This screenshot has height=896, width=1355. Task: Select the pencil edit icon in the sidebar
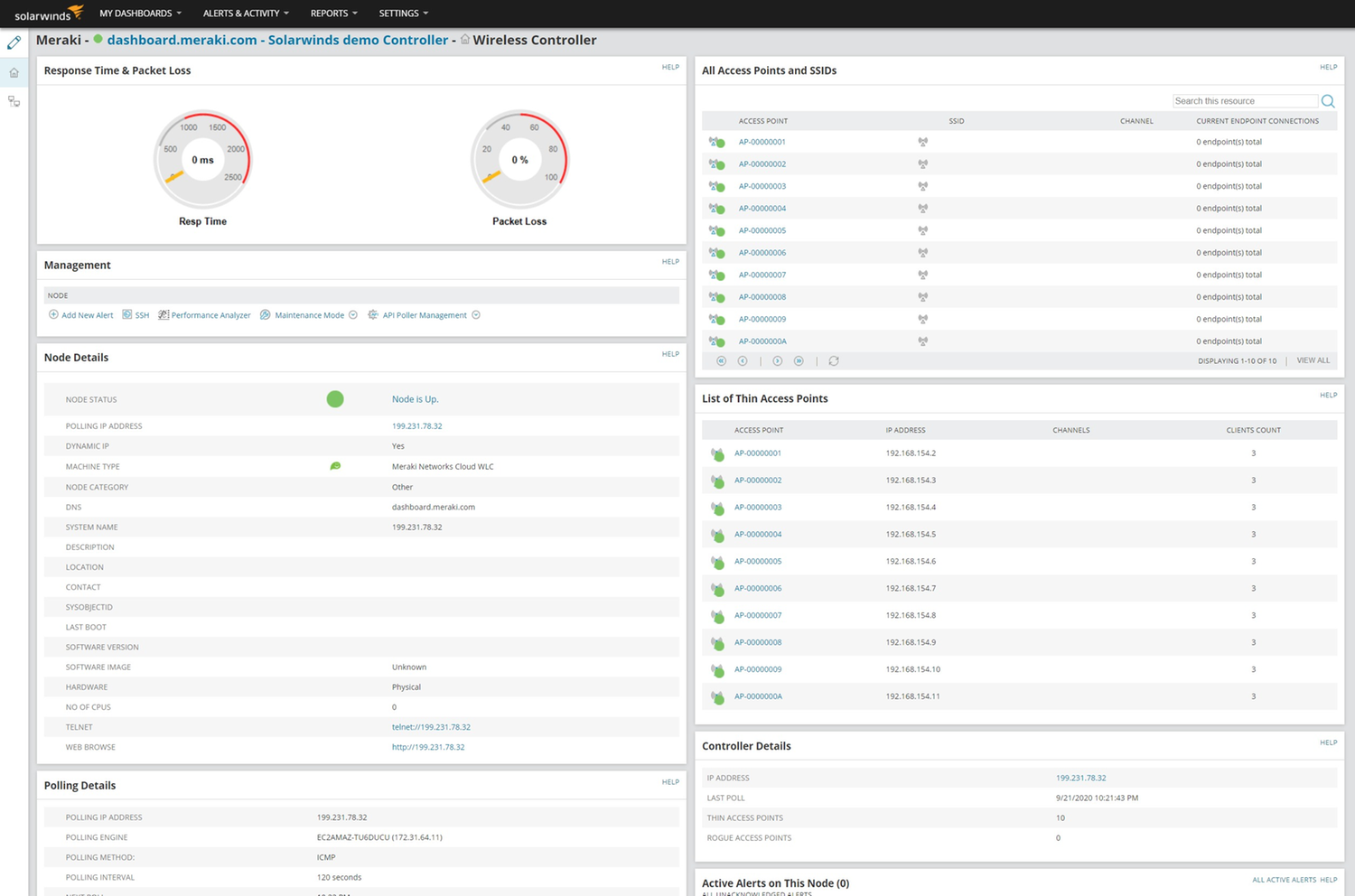coord(14,42)
